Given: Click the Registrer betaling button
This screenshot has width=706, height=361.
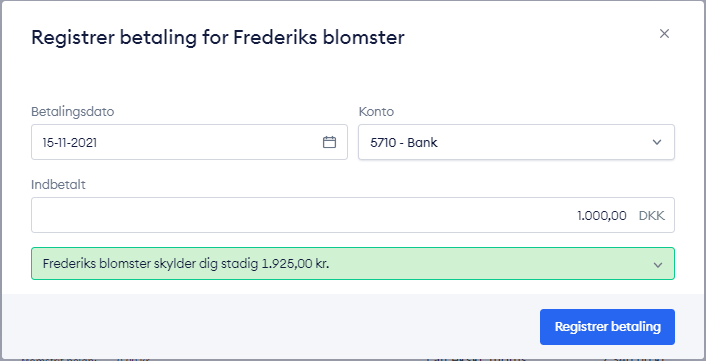Looking at the screenshot, I should click(x=607, y=327).
